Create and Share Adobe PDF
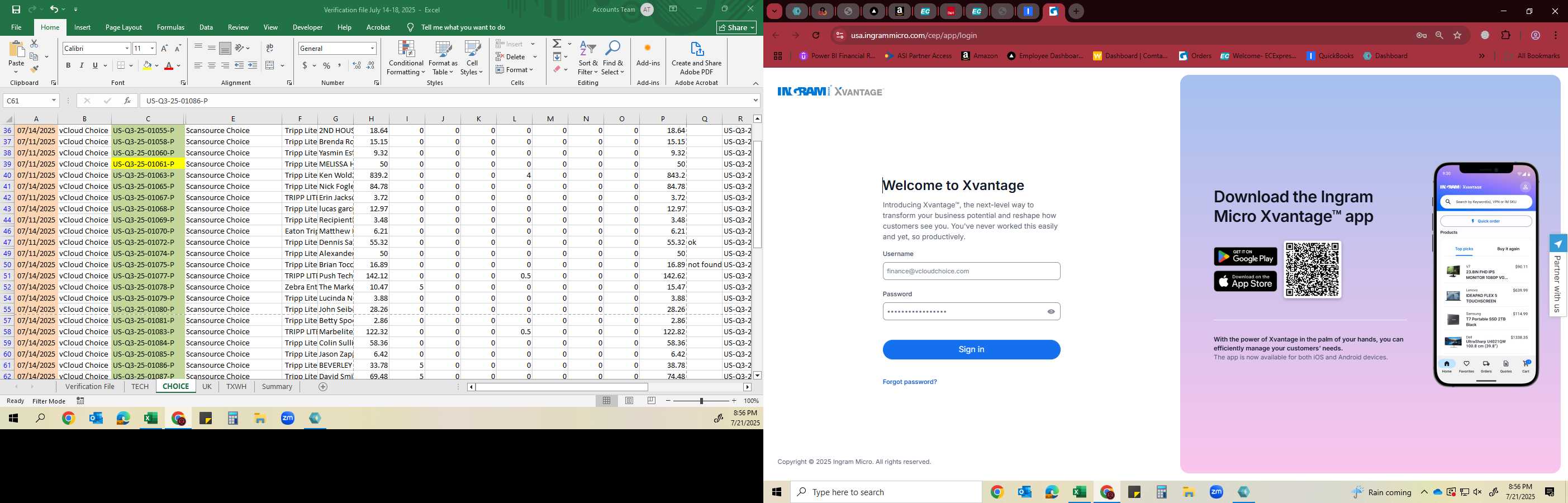 pos(696,59)
